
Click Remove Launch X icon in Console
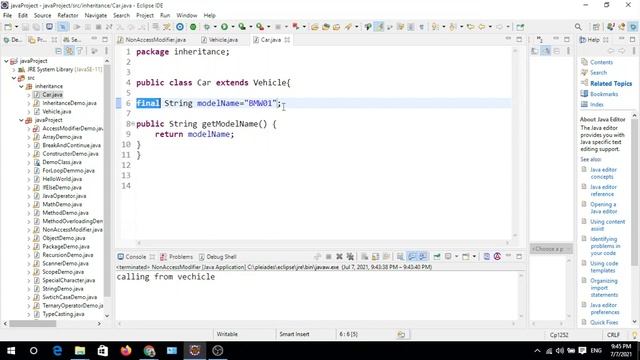point(339,257)
